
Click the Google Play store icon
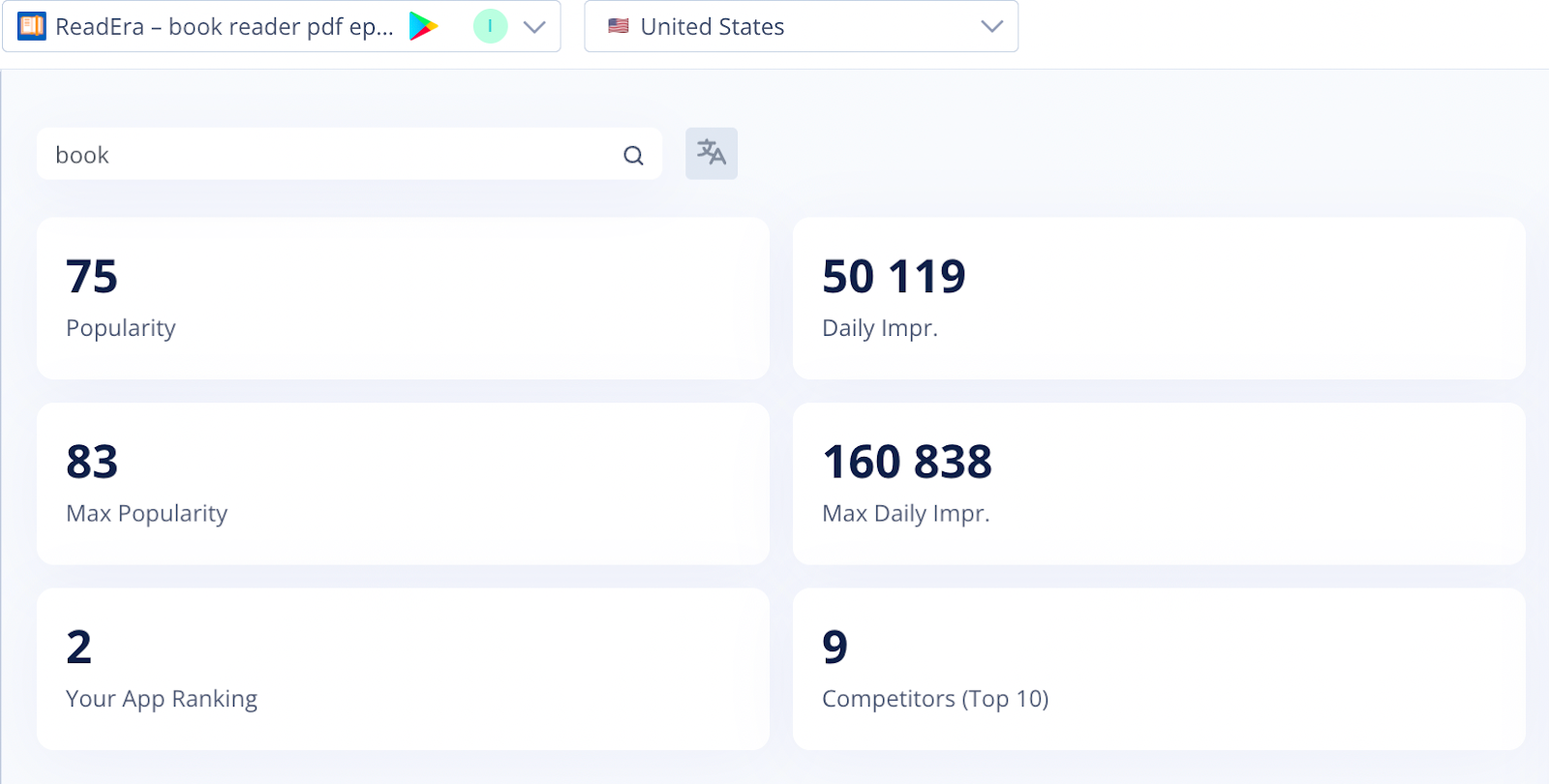tap(423, 26)
